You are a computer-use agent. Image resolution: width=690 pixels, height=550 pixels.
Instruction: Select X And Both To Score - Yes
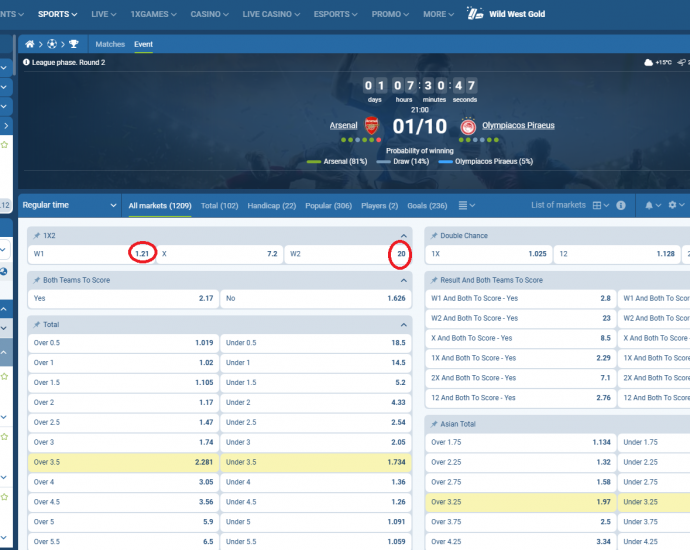click(x=521, y=338)
